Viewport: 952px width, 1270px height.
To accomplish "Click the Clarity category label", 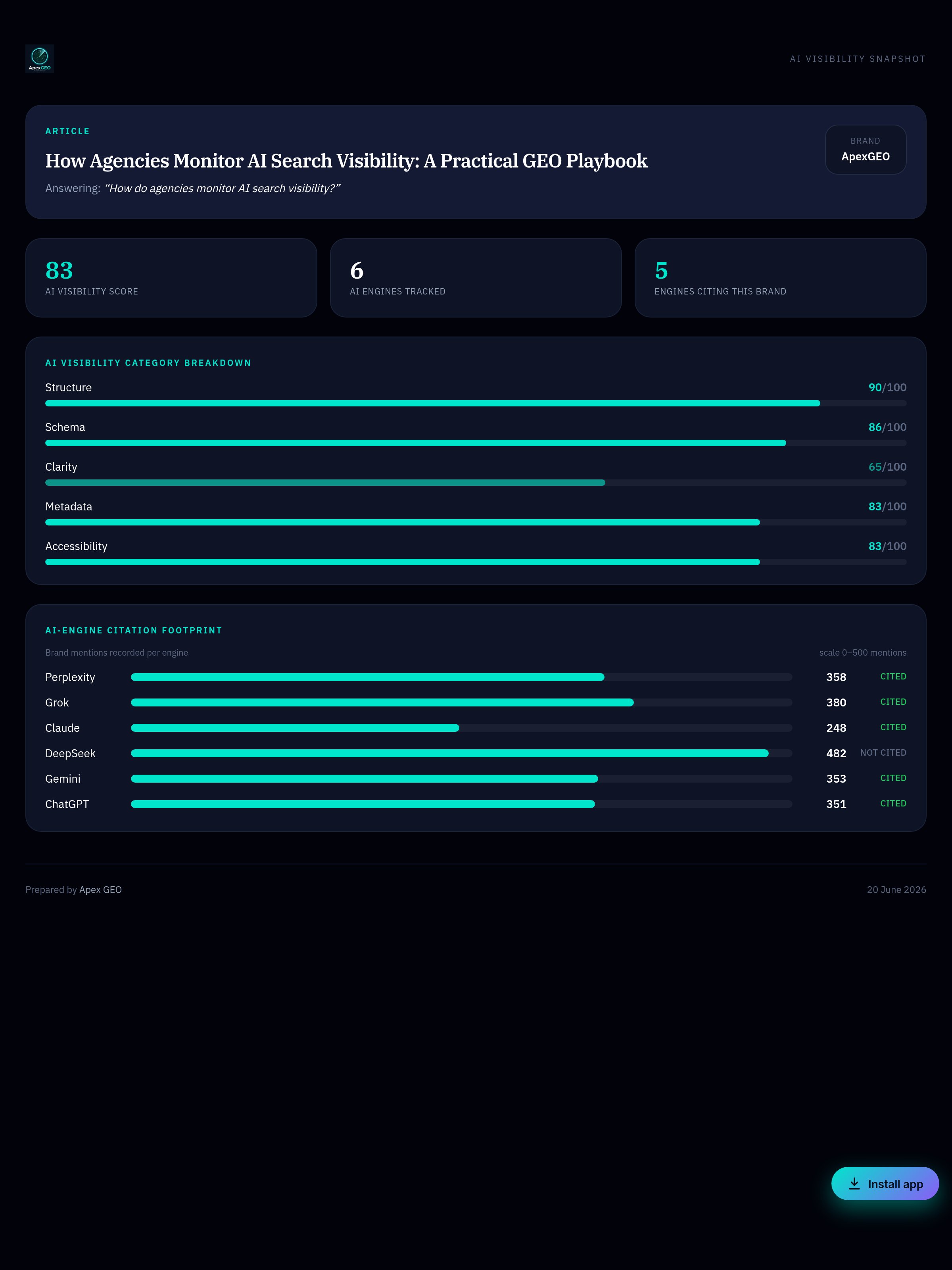I will [x=61, y=467].
